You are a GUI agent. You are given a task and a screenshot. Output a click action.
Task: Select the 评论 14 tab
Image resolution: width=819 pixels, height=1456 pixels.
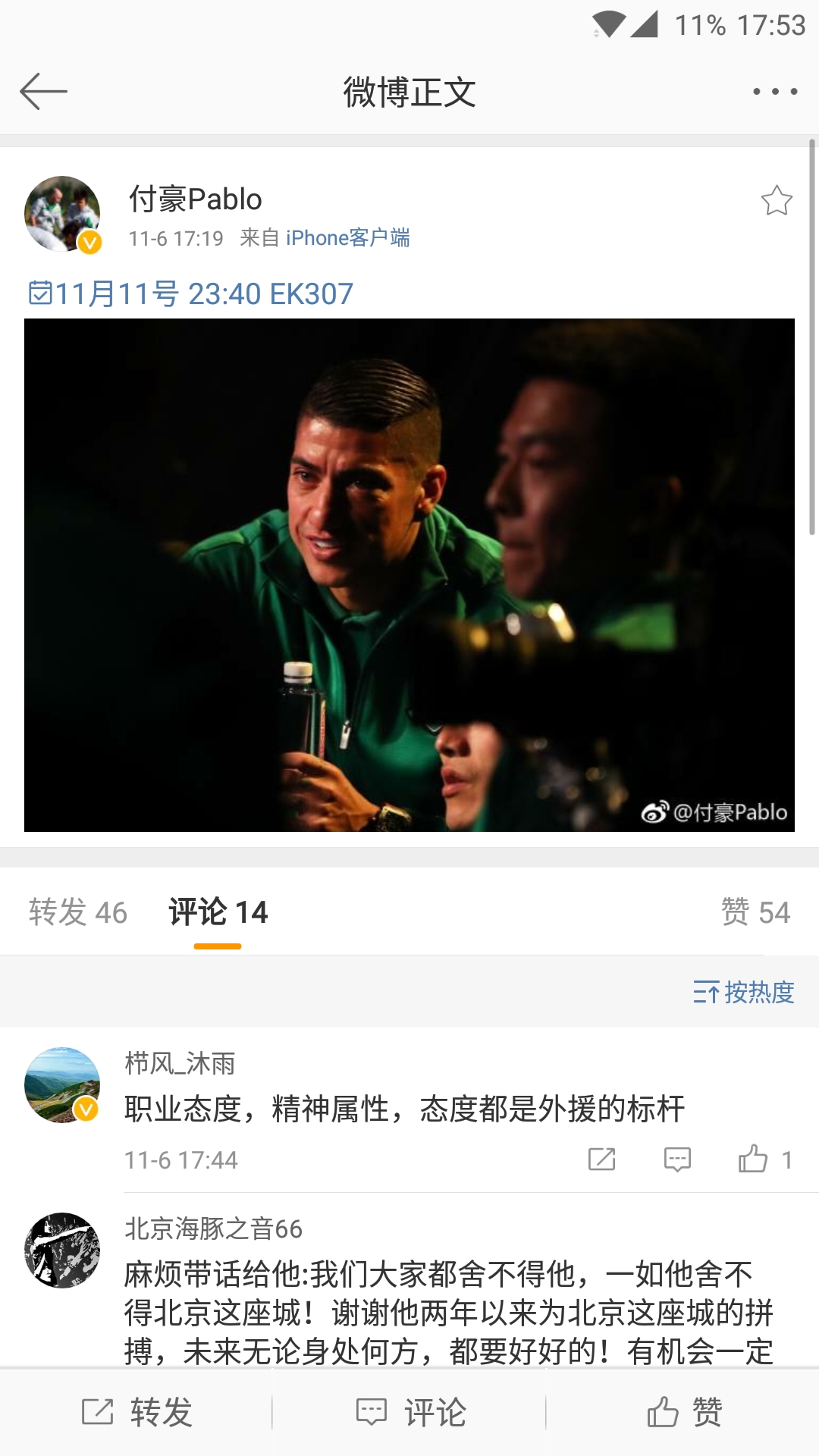(218, 912)
